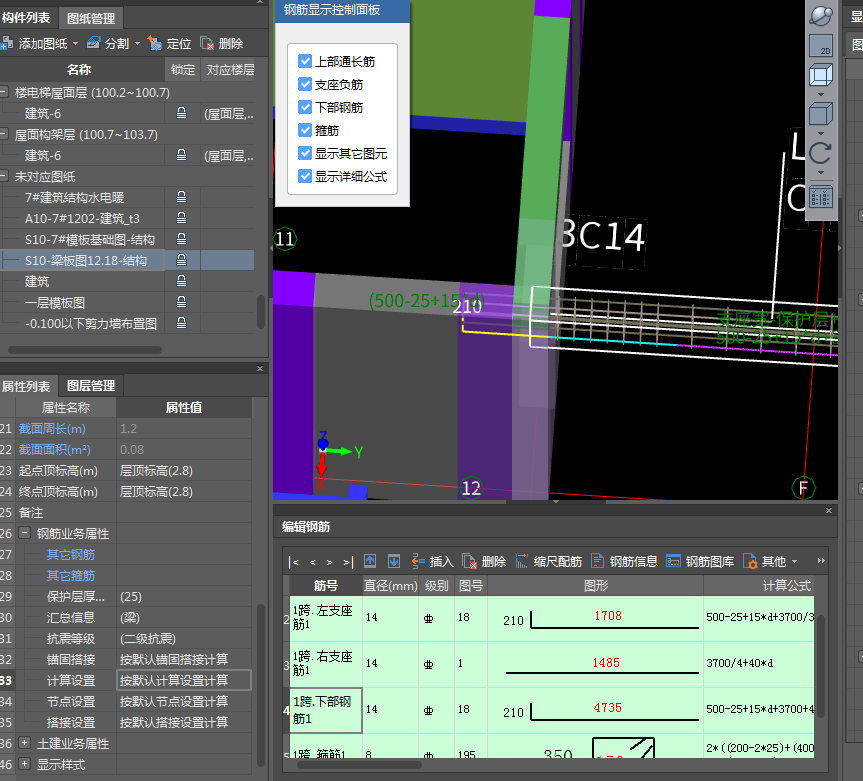
Task: Collapse 屋面构架层 tree node
Action: click(4, 134)
